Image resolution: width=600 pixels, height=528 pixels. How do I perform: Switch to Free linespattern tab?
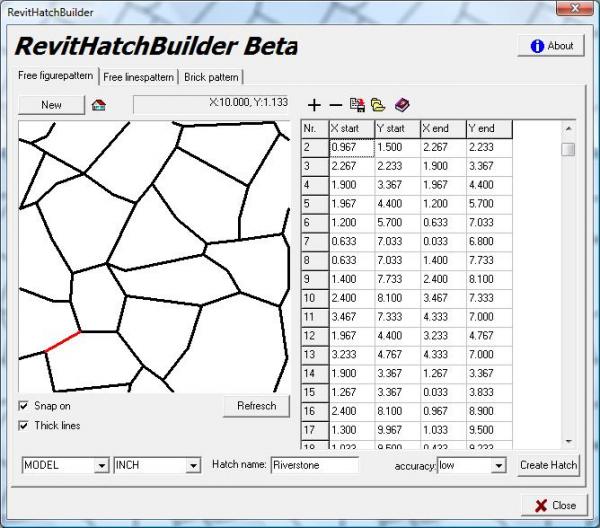click(139, 77)
